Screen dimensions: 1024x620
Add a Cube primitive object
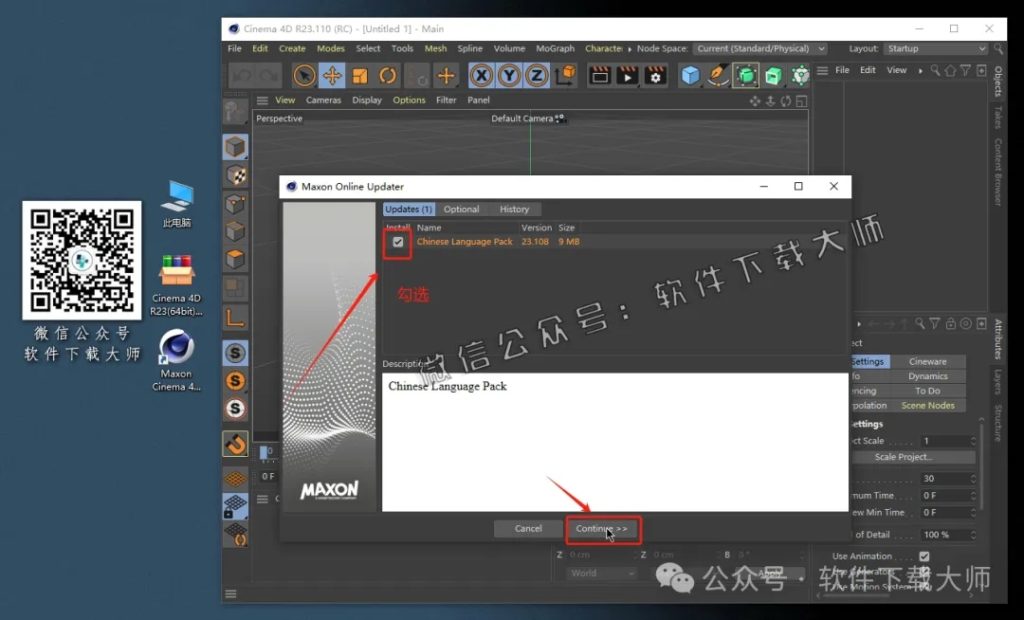tap(690, 75)
